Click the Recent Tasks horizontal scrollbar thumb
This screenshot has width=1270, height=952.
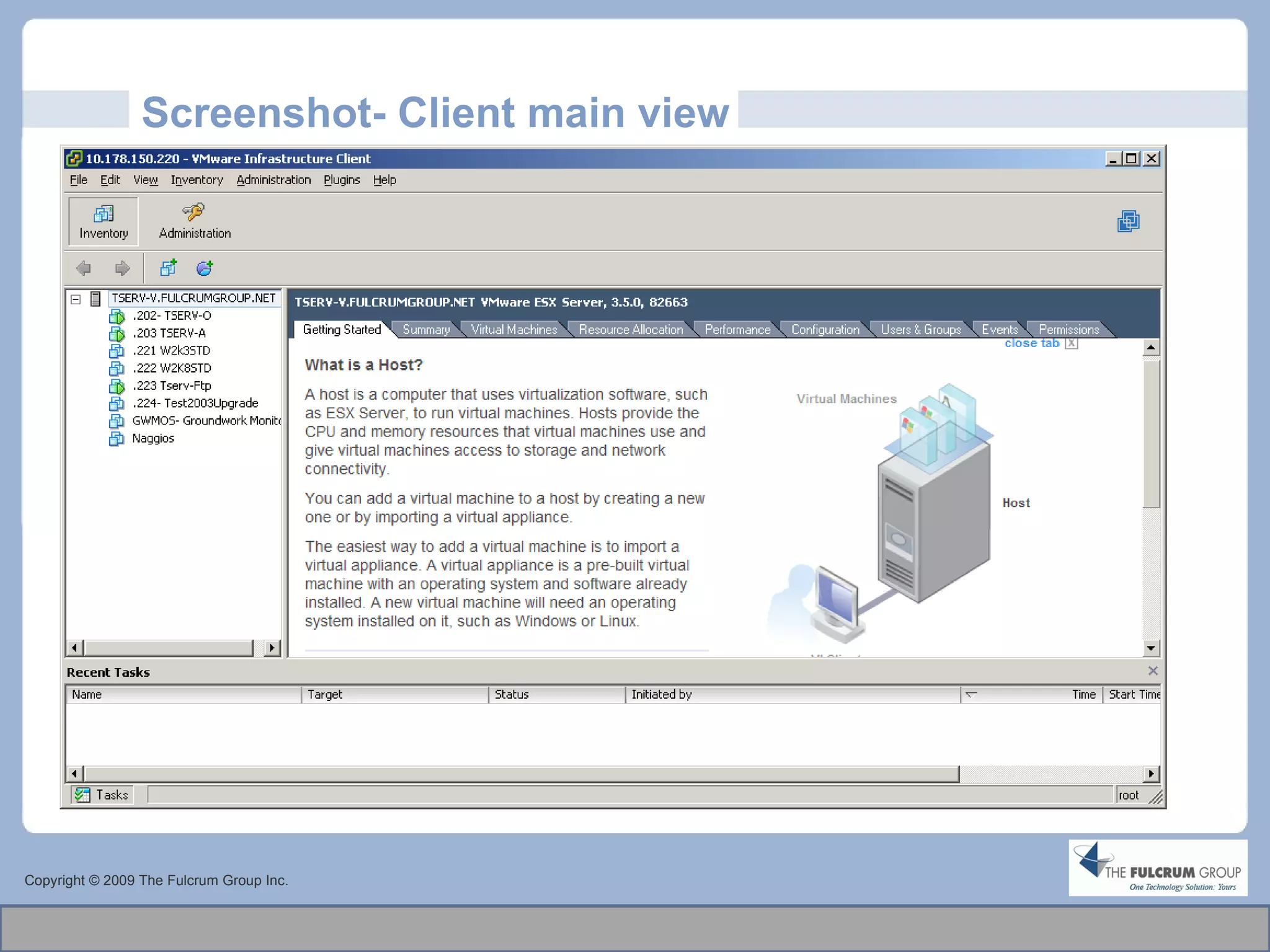522,773
